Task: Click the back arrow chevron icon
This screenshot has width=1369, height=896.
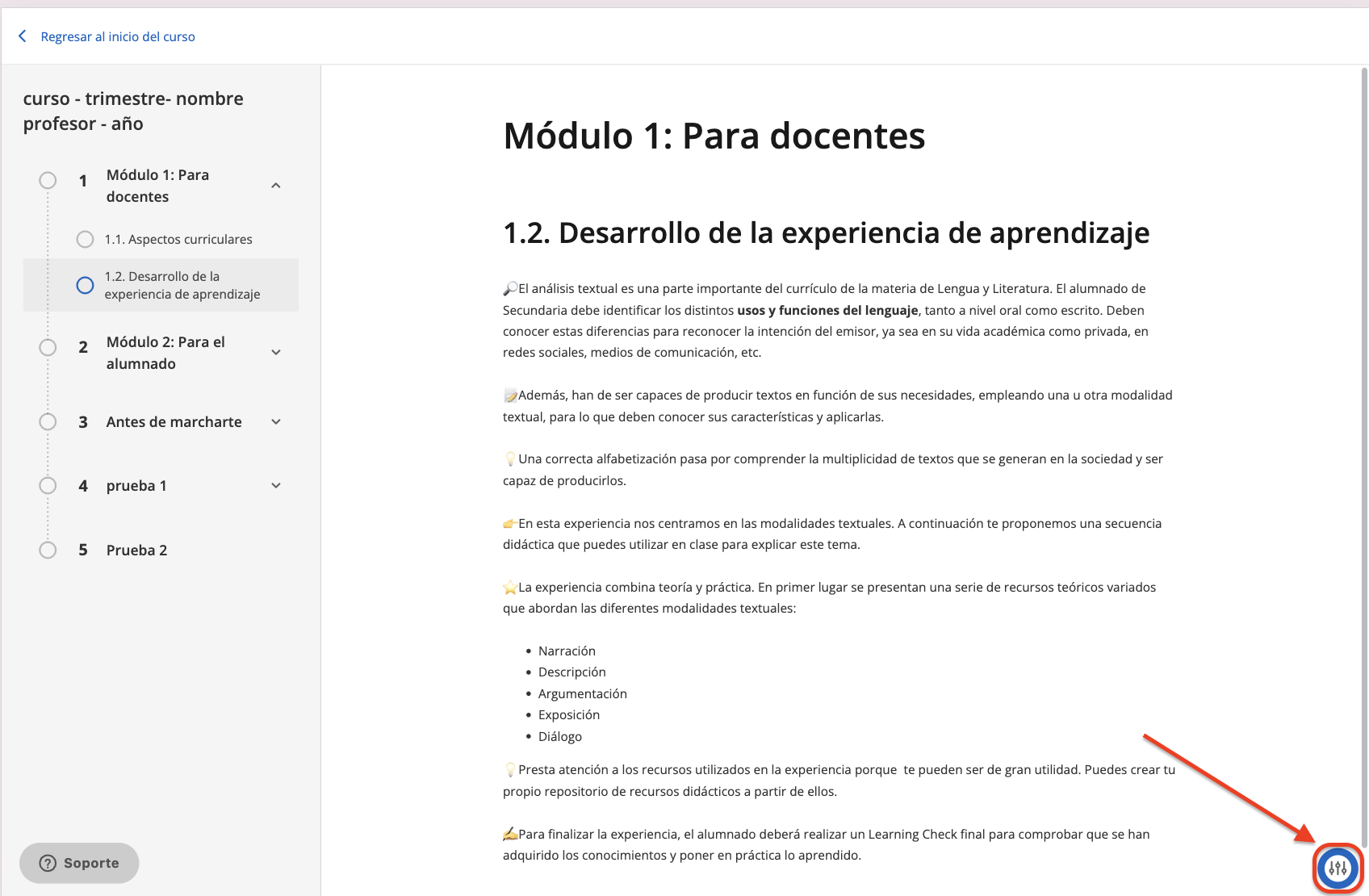Action: [x=23, y=36]
